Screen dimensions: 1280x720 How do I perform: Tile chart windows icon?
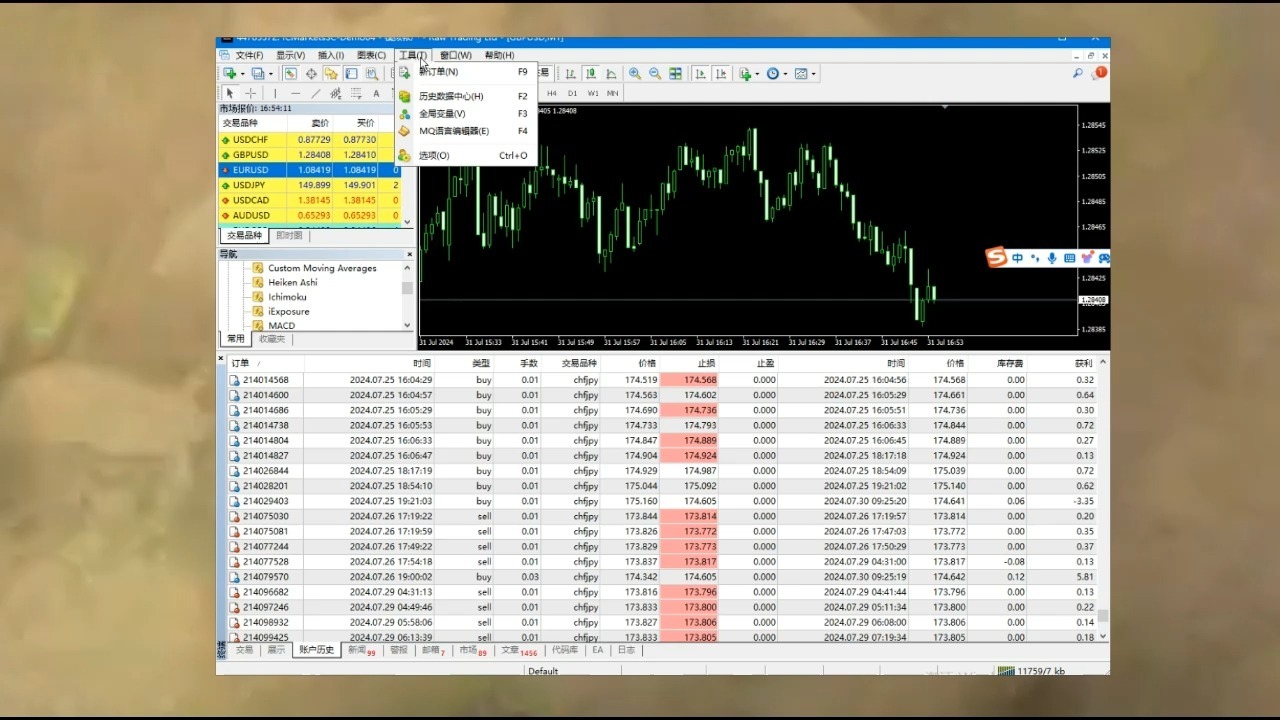tap(675, 73)
